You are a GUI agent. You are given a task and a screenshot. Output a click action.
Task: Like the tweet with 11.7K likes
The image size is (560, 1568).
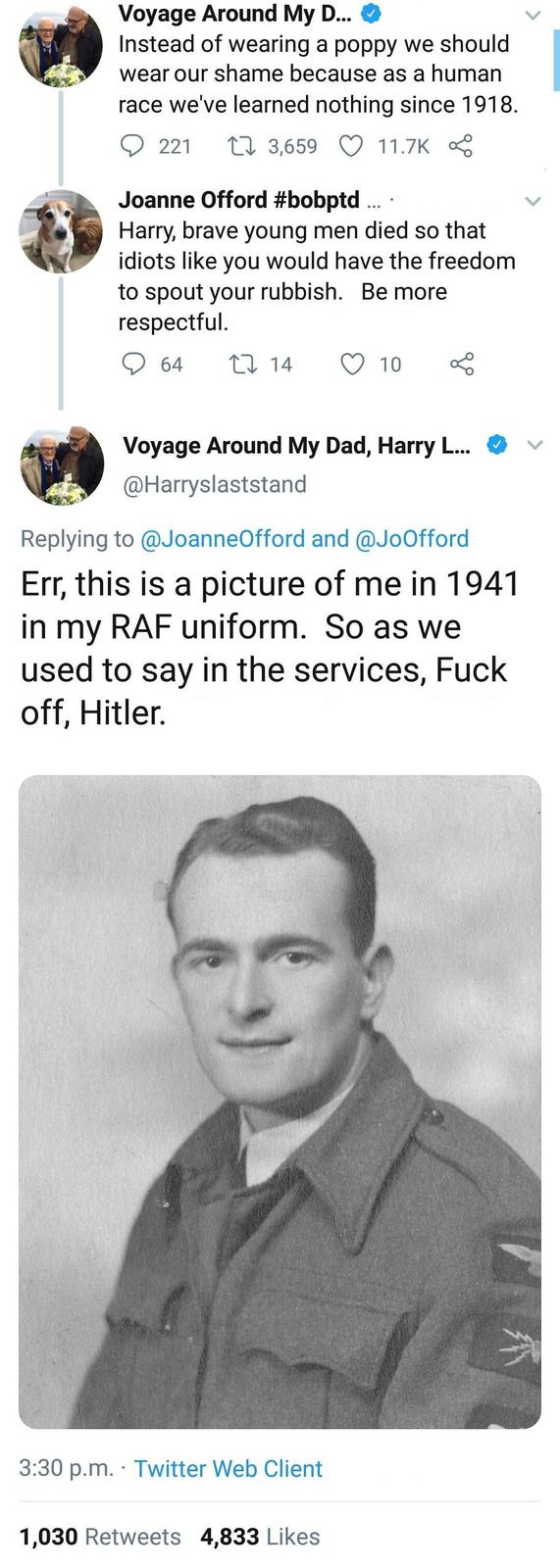(351, 146)
